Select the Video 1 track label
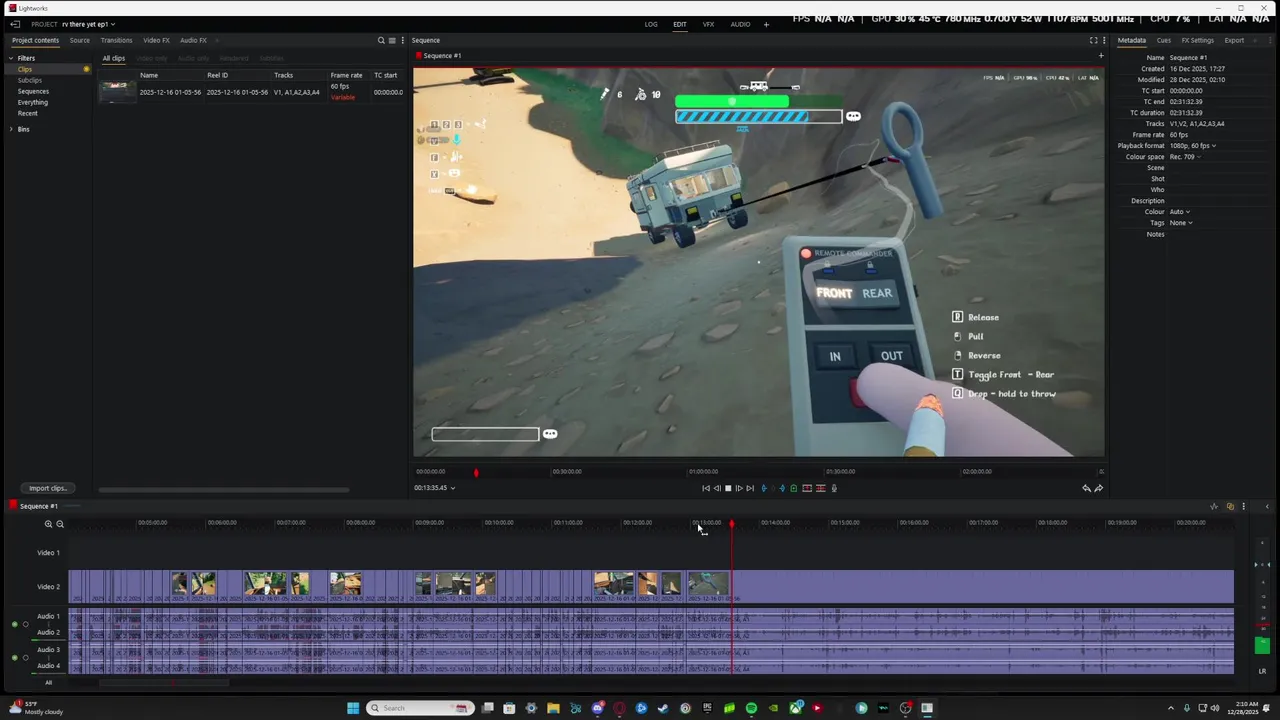This screenshot has height=720, width=1280. pos(48,552)
